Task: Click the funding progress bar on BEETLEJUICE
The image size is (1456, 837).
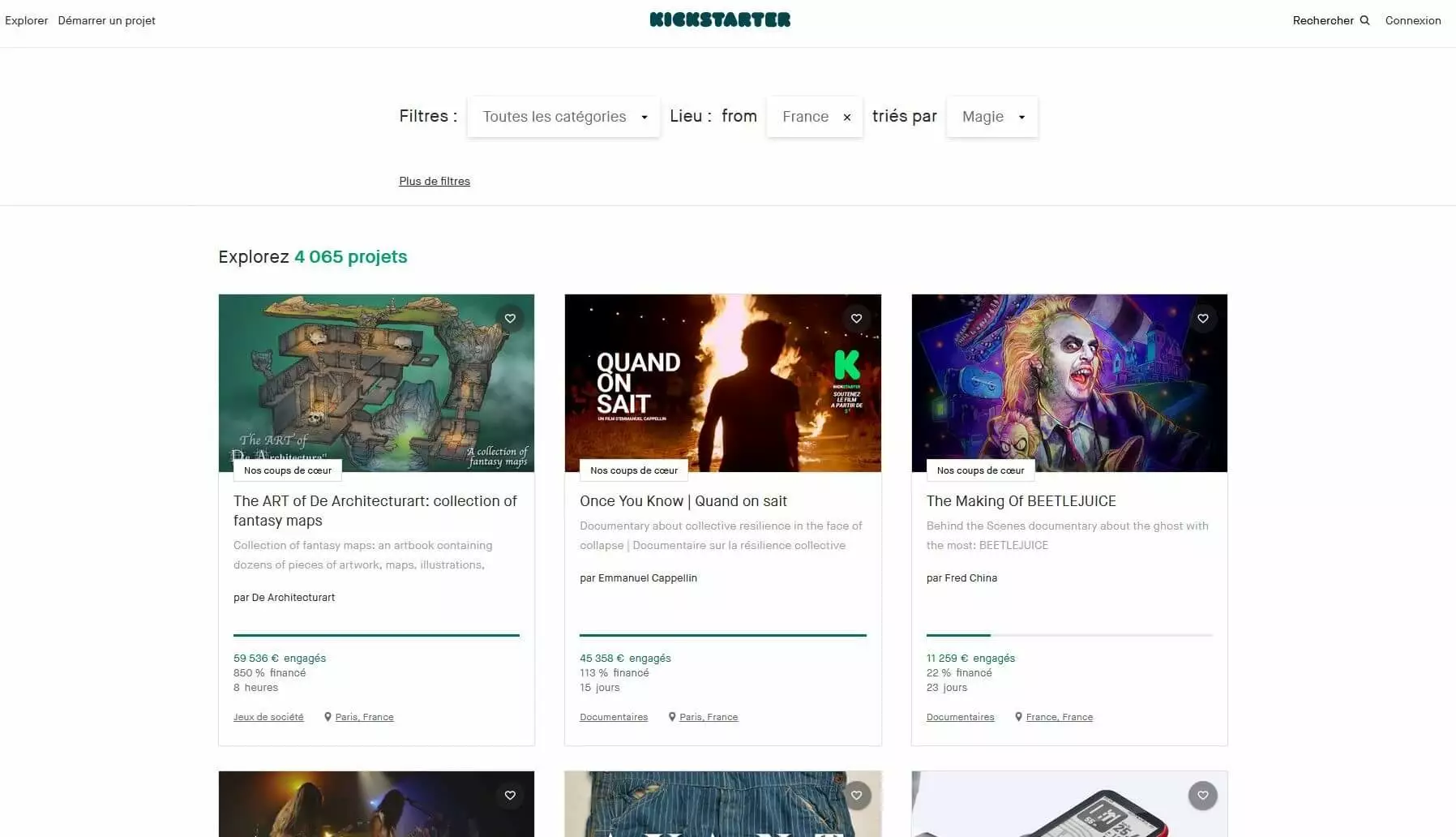Action: click(x=1069, y=635)
